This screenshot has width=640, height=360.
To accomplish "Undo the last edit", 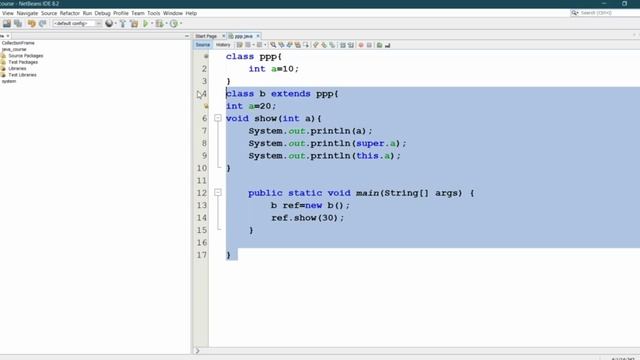I will pos(31,24).
